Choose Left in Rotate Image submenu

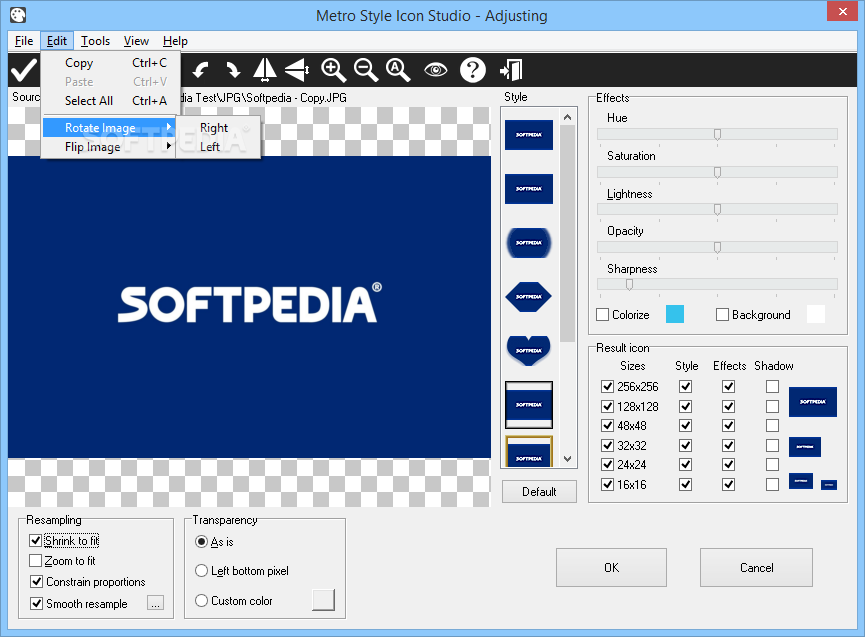click(x=218, y=147)
